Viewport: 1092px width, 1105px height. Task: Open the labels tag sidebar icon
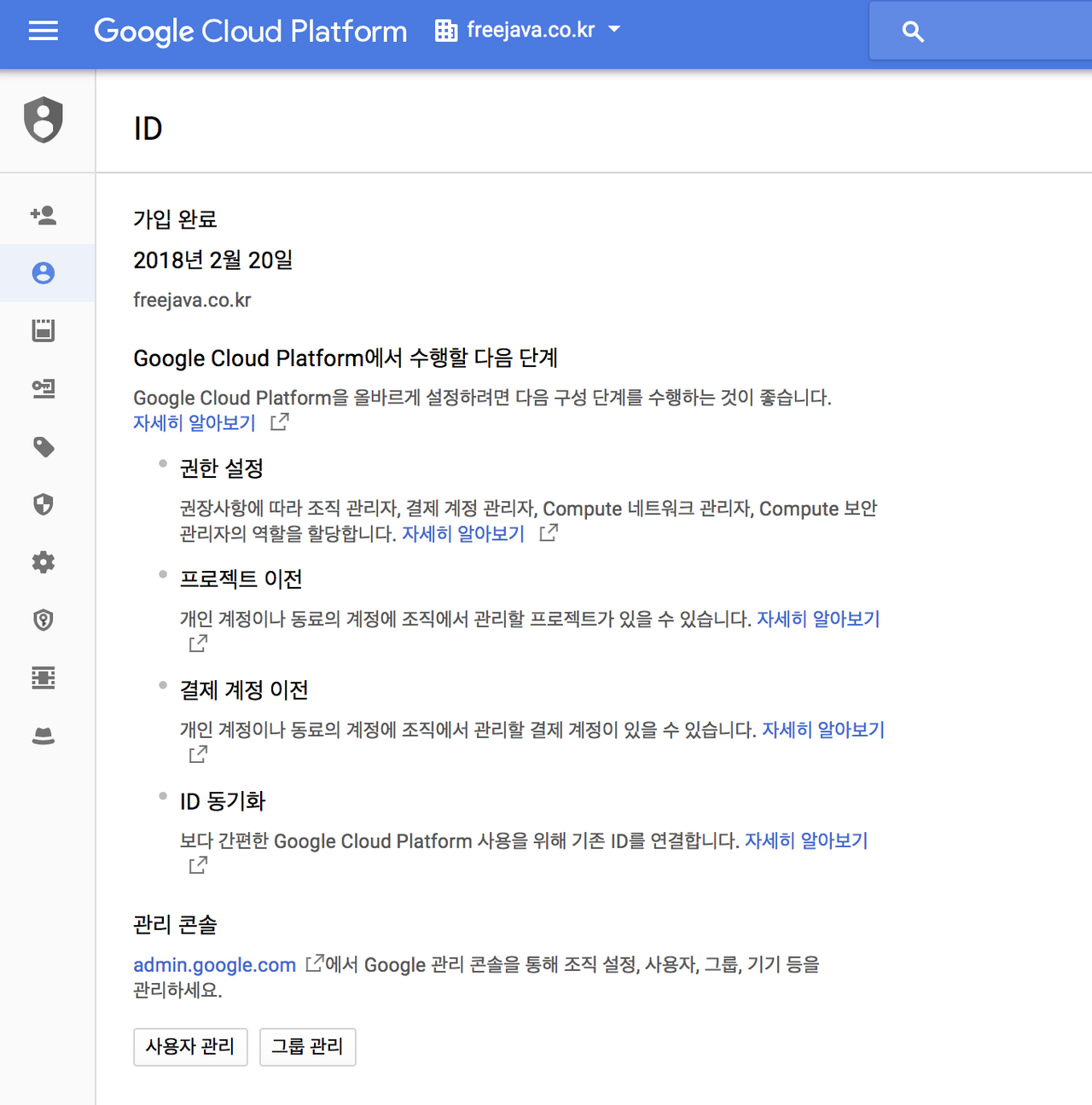44,447
